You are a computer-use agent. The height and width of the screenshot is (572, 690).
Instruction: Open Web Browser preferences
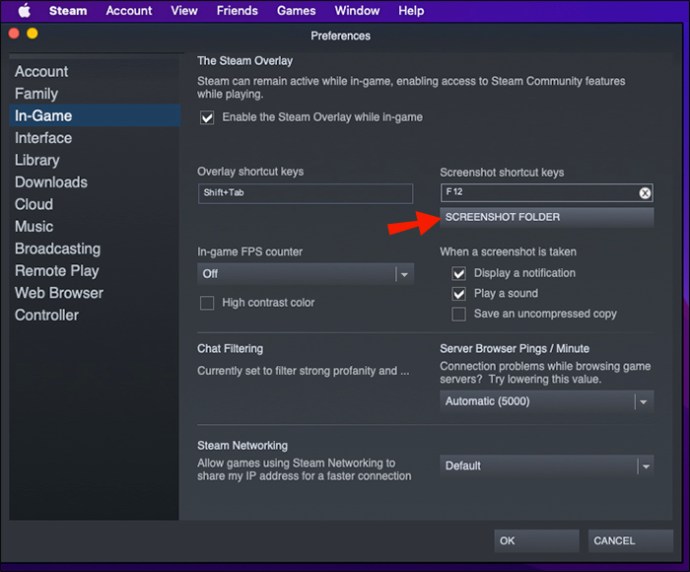[x=95, y=293]
